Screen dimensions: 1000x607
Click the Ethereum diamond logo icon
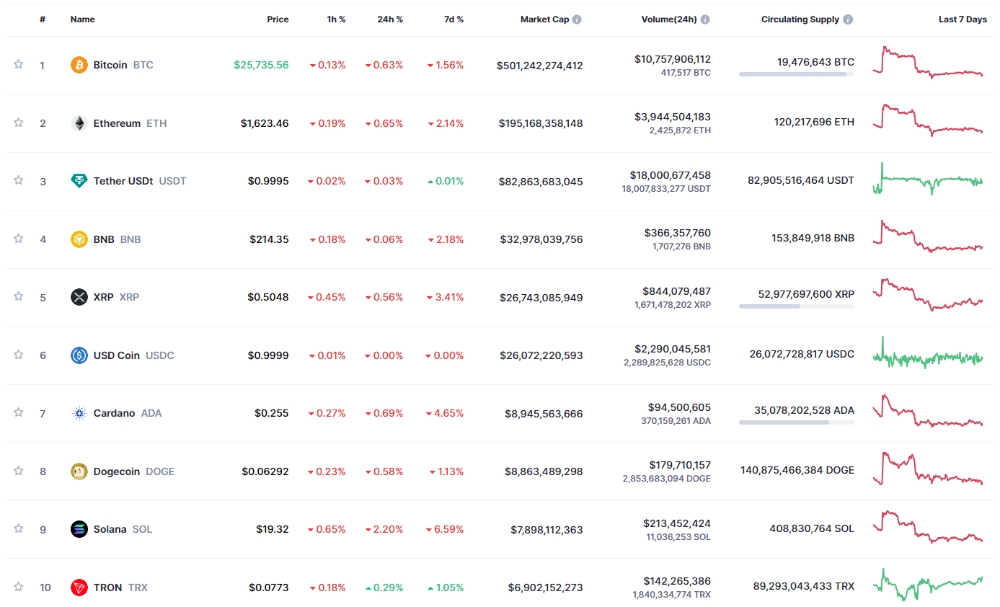point(79,123)
